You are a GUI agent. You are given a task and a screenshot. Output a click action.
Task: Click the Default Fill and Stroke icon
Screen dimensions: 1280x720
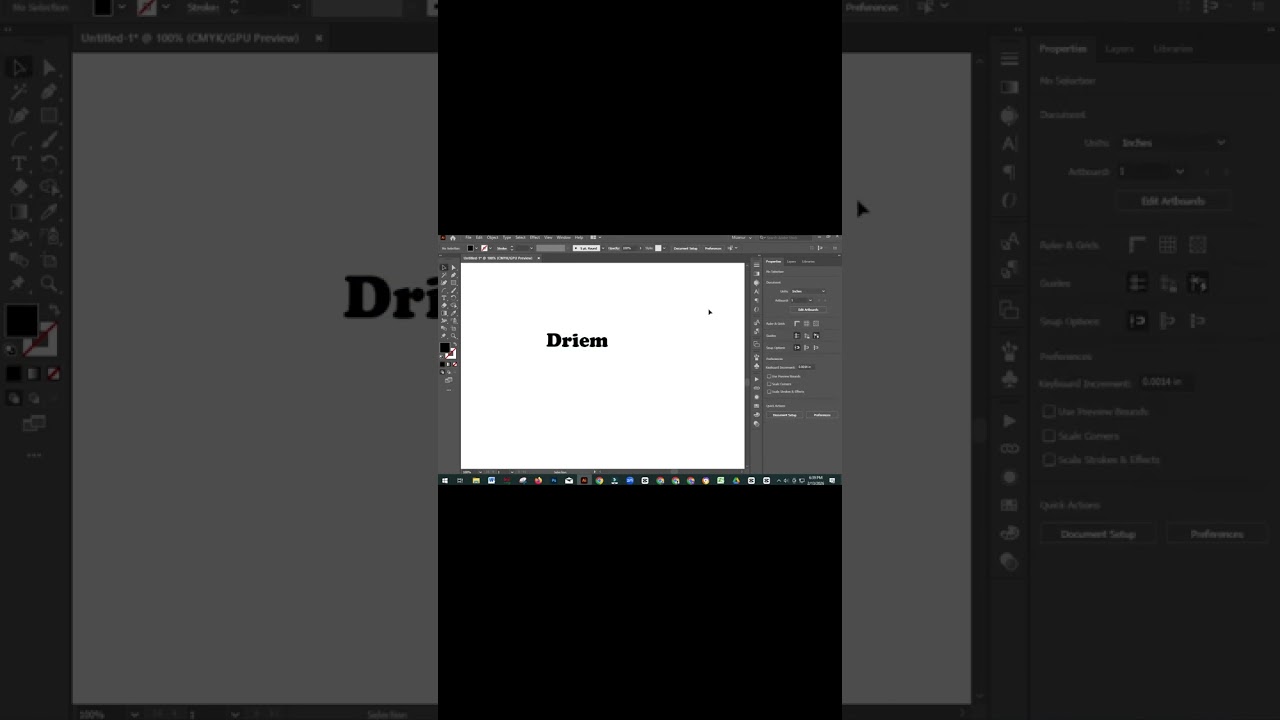tap(441, 356)
